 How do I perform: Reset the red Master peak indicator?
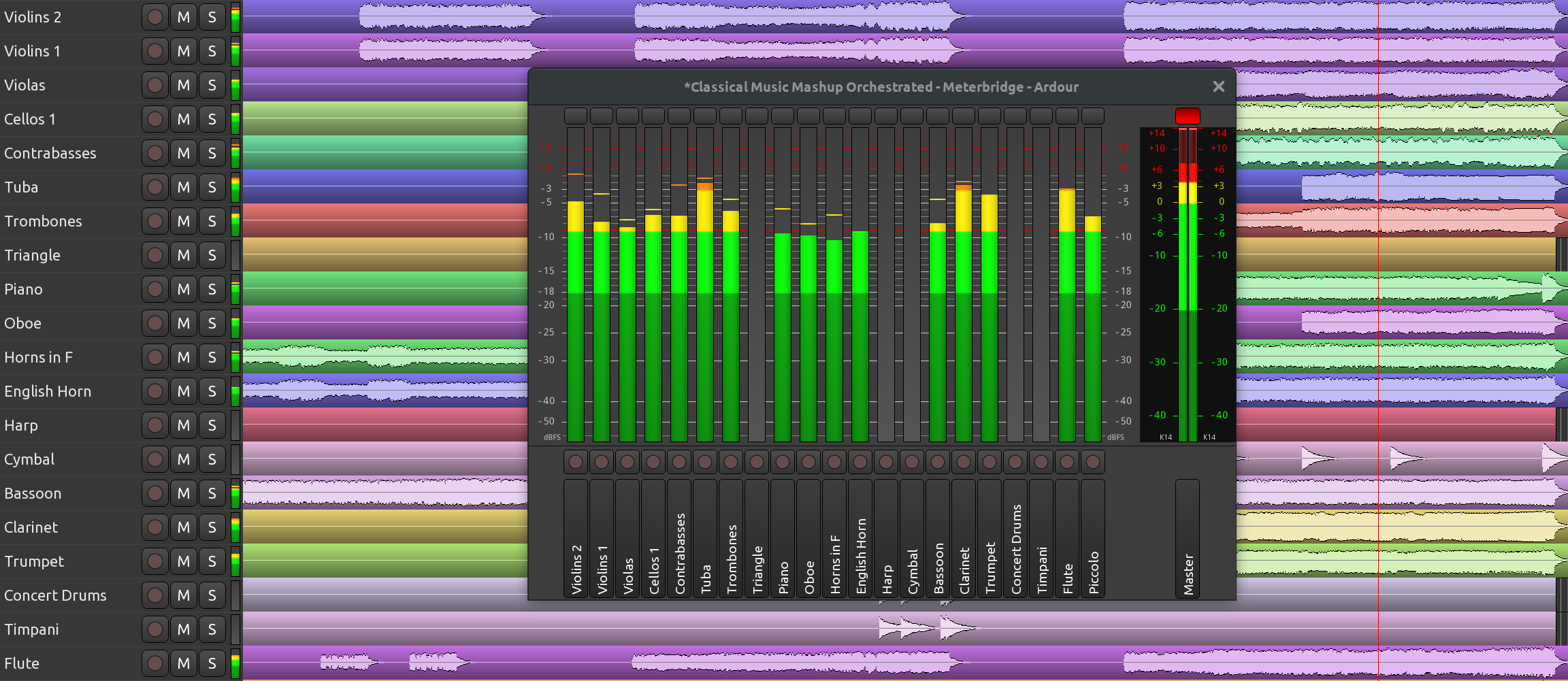point(1188,116)
